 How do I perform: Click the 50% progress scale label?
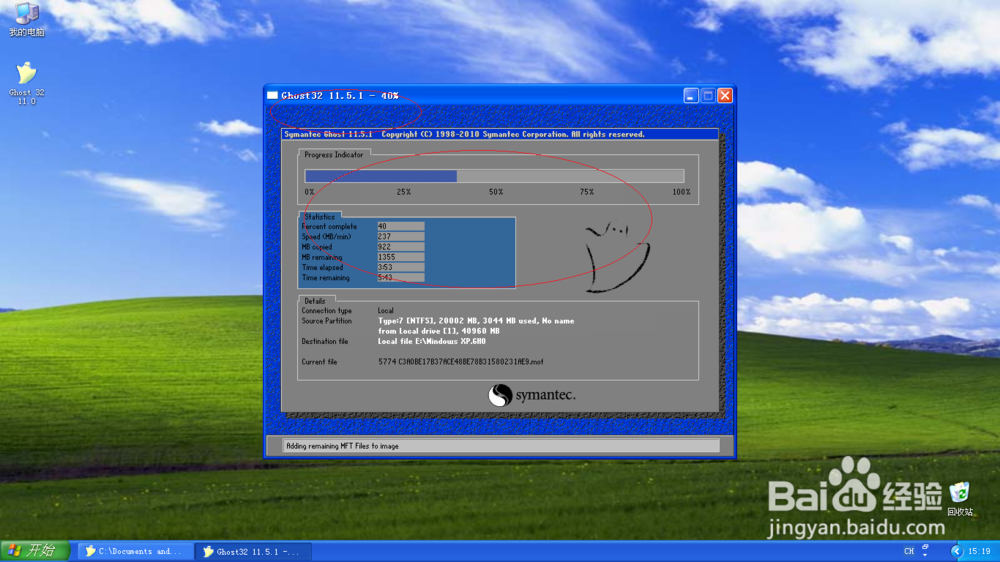click(x=496, y=192)
